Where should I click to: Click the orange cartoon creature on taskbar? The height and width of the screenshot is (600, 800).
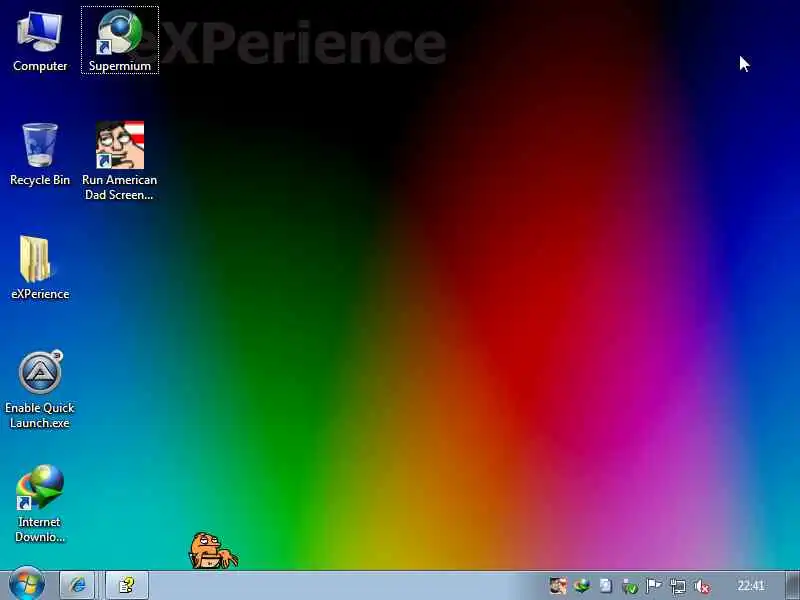click(x=213, y=551)
